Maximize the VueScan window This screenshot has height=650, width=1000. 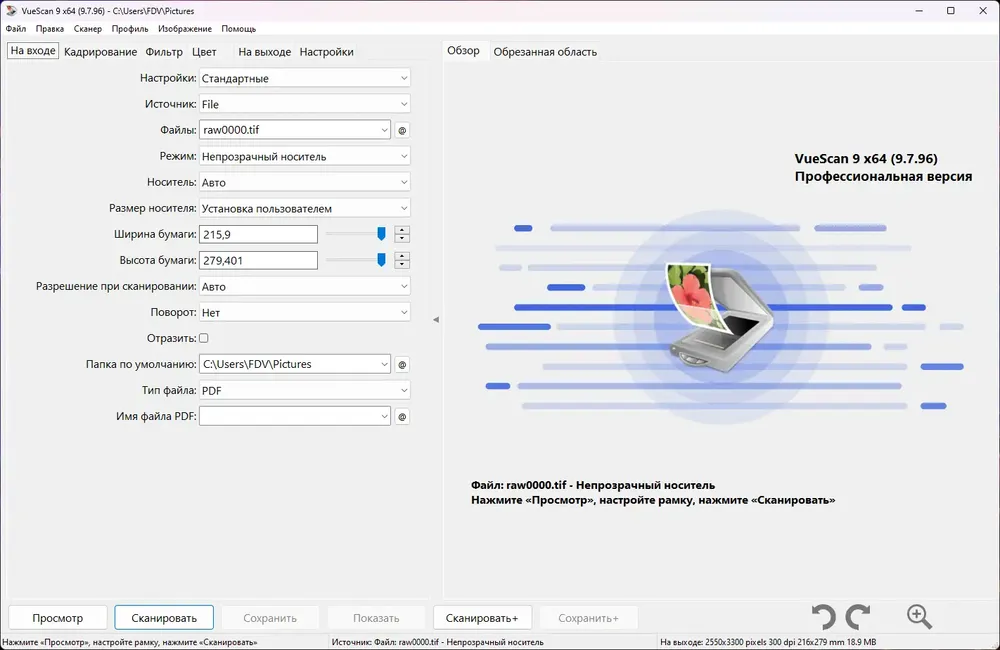950,11
